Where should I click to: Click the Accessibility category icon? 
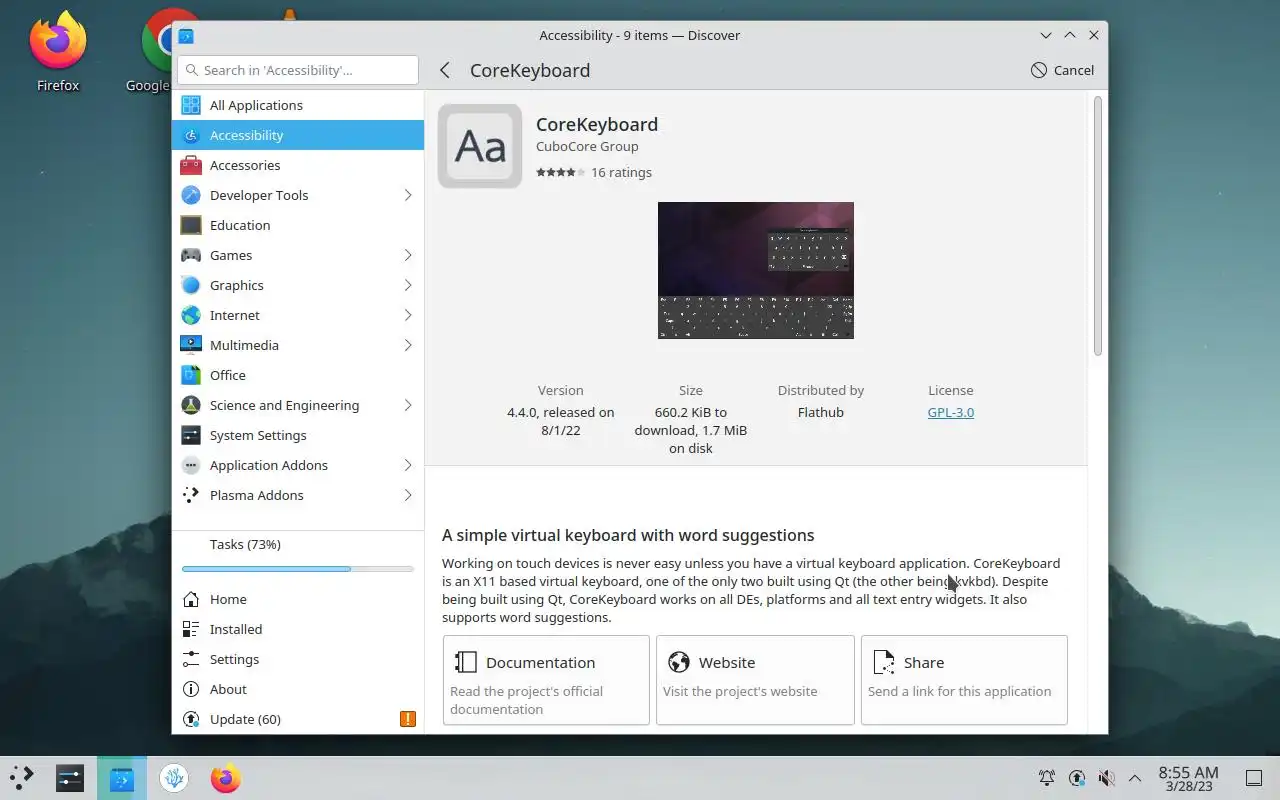click(x=190, y=135)
